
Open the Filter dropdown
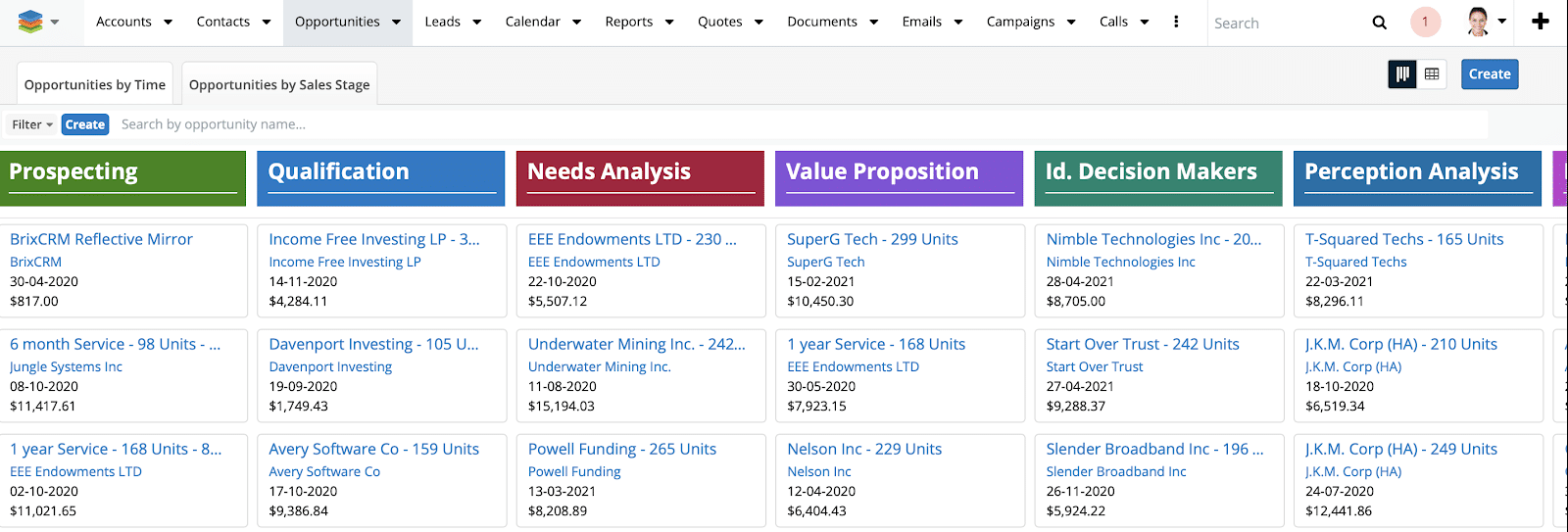32,124
